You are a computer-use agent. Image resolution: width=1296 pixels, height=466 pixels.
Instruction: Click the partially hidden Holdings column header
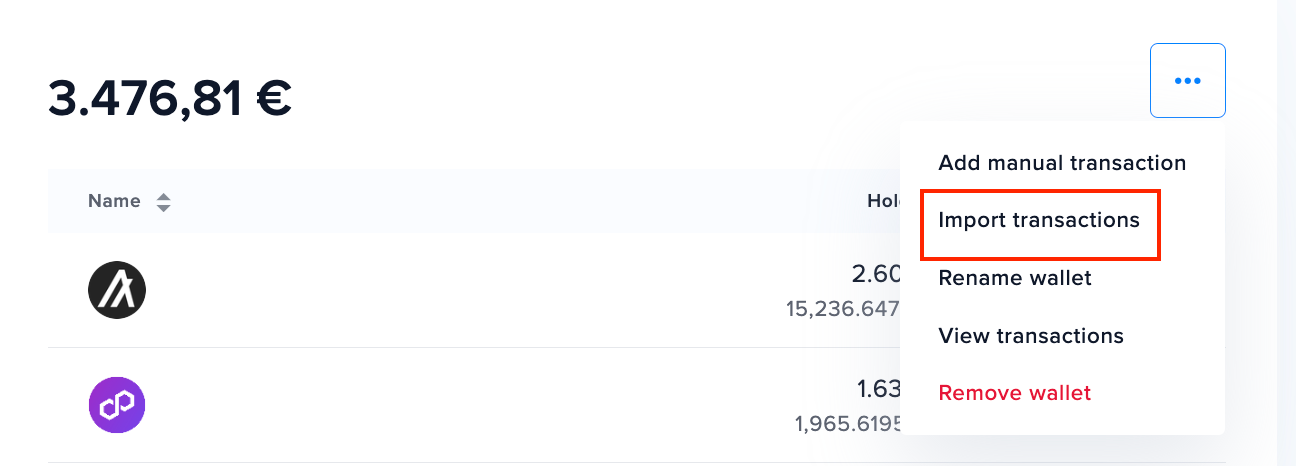click(x=884, y=201)
